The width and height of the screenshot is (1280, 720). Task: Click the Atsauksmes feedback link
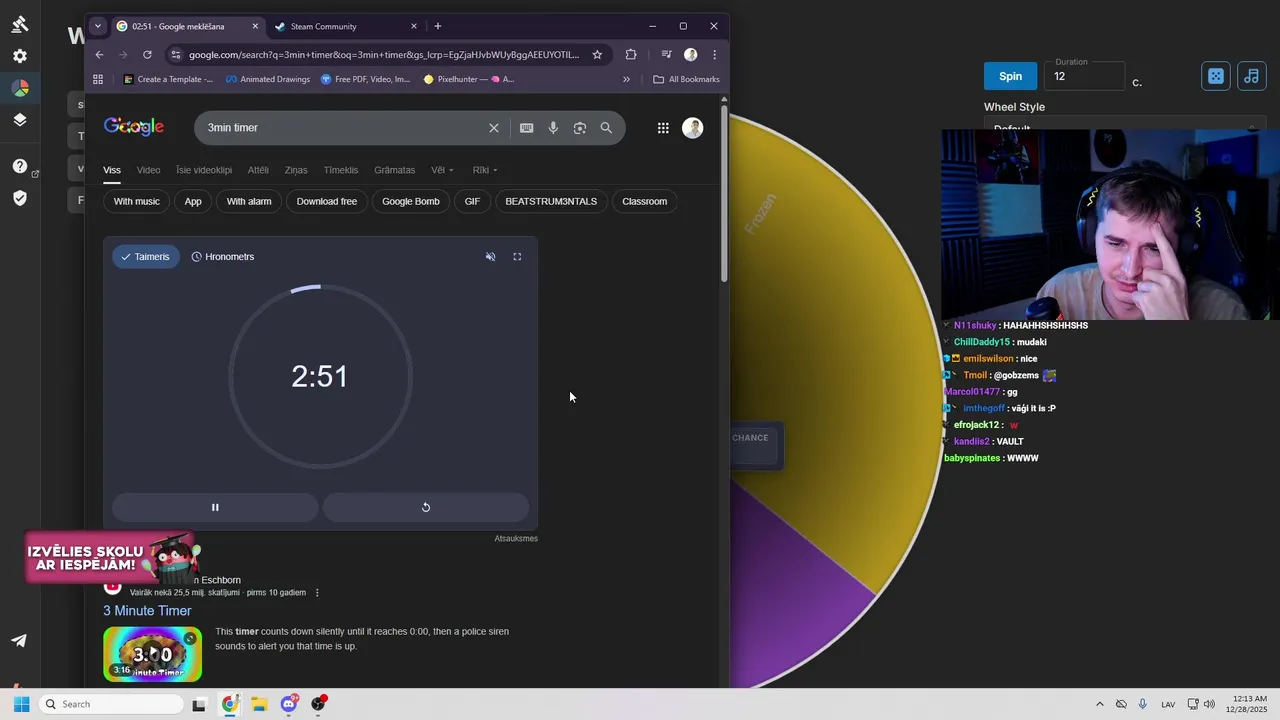pyautogui.click(x=516, y=538)
